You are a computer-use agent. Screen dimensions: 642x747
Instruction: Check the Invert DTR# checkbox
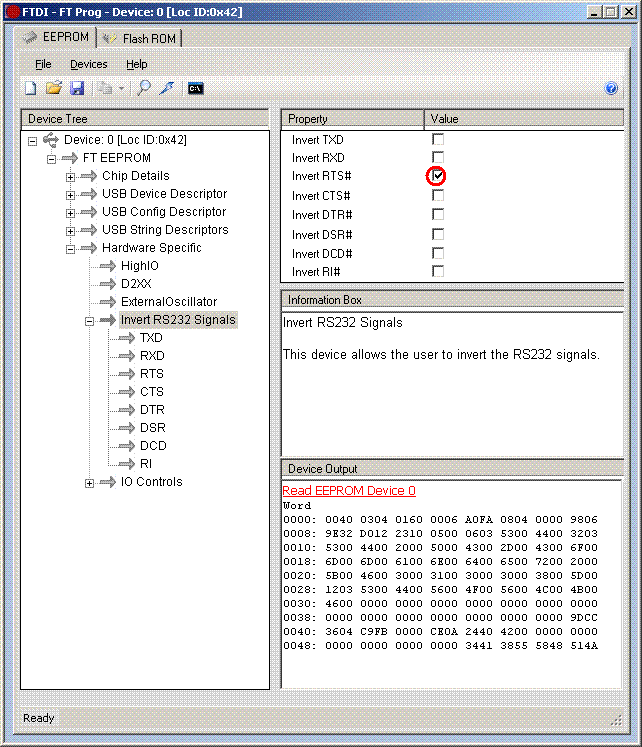(438, 214)
